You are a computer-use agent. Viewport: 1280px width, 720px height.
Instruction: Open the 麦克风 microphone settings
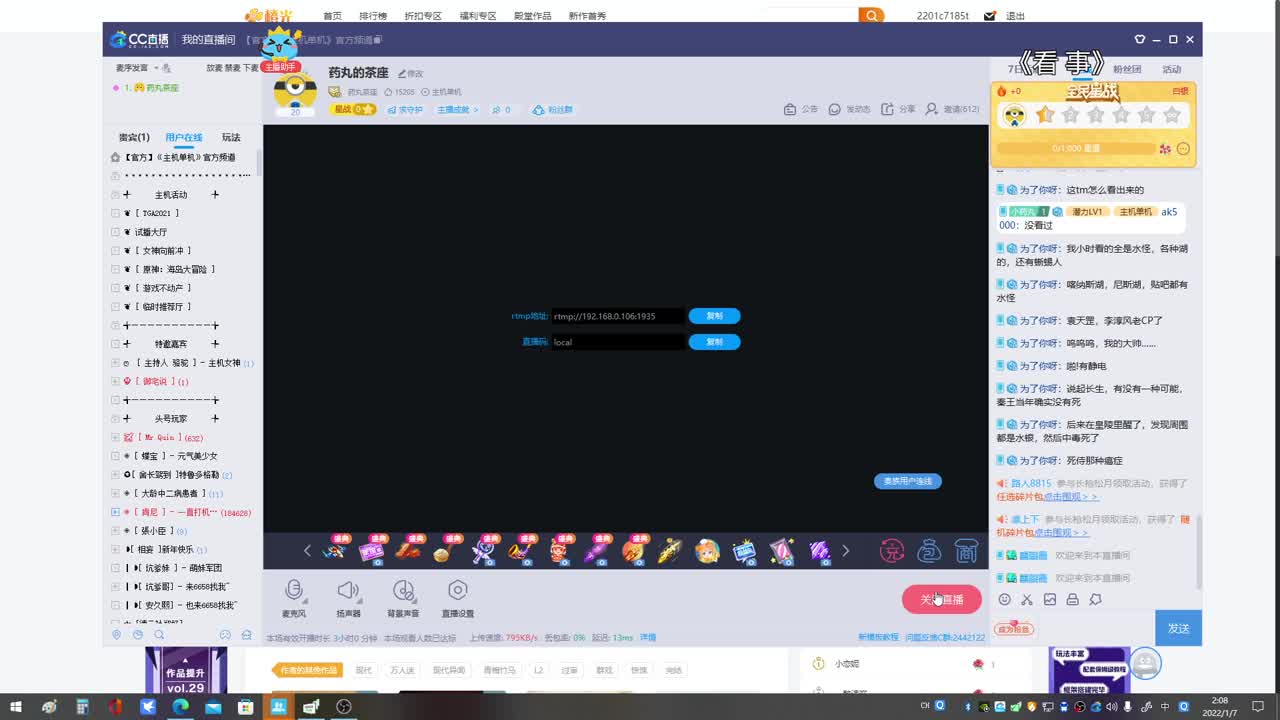point(294,598)
